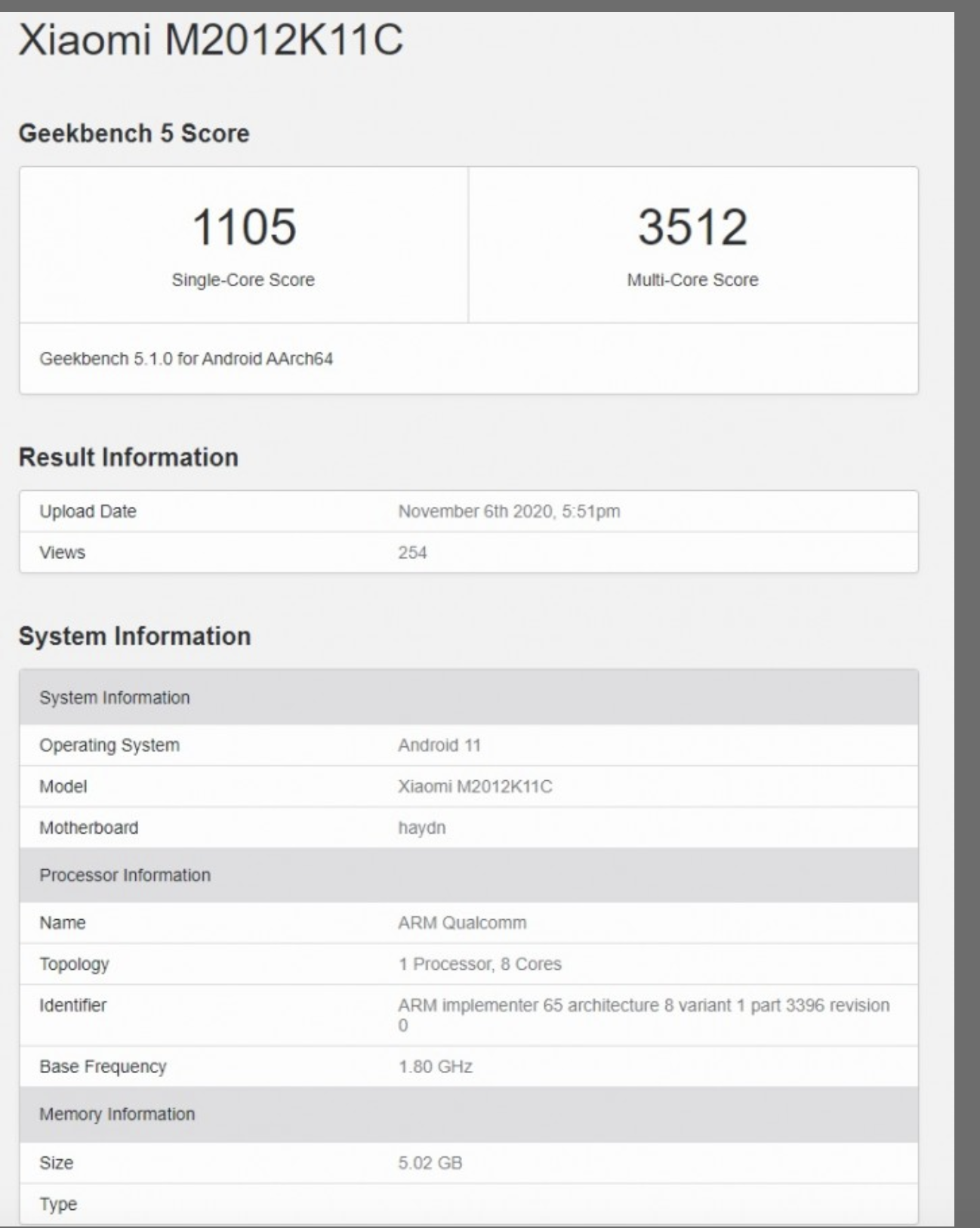Click the Processor Information section header
Screen dimensions: 980x1228
click(469, 875)
